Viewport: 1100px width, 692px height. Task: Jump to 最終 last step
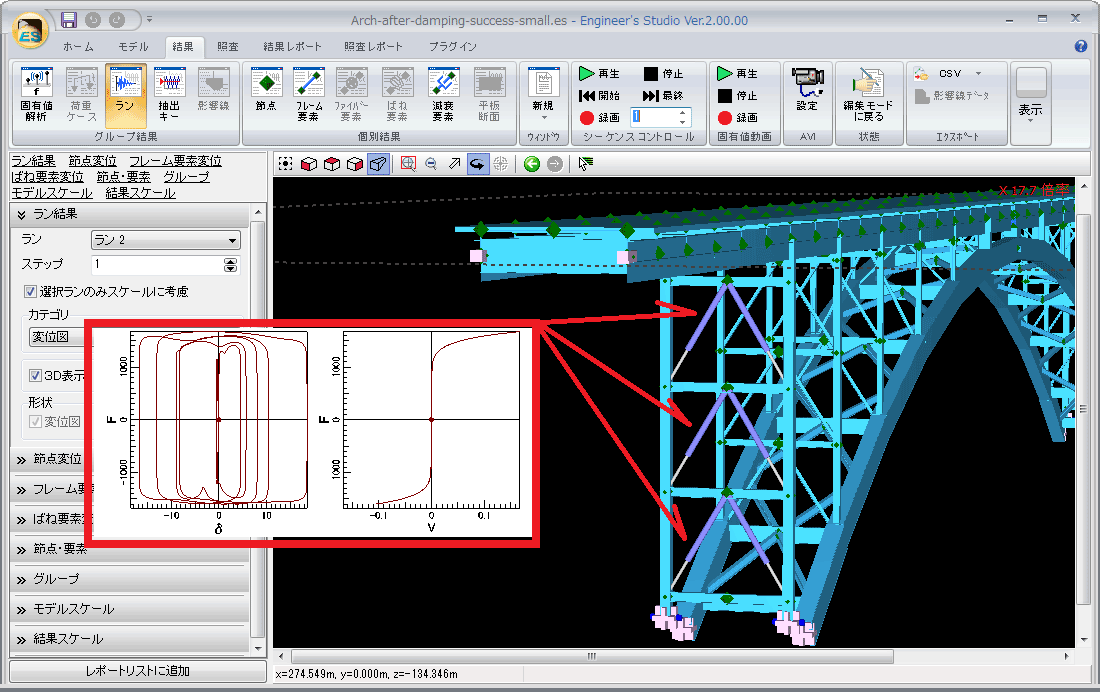663,95
